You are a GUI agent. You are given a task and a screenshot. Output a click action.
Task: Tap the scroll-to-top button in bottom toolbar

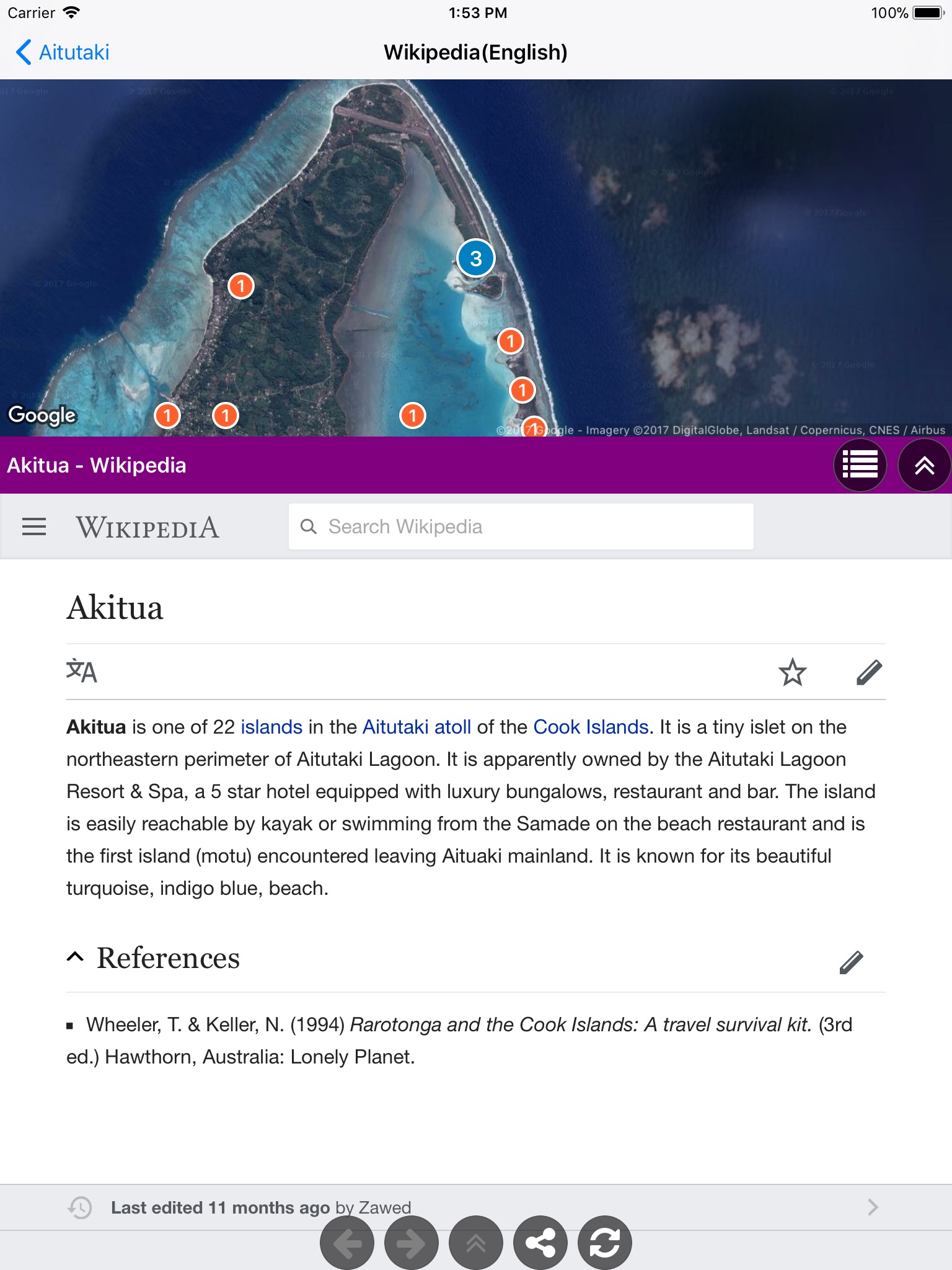tap(475, 1243)
